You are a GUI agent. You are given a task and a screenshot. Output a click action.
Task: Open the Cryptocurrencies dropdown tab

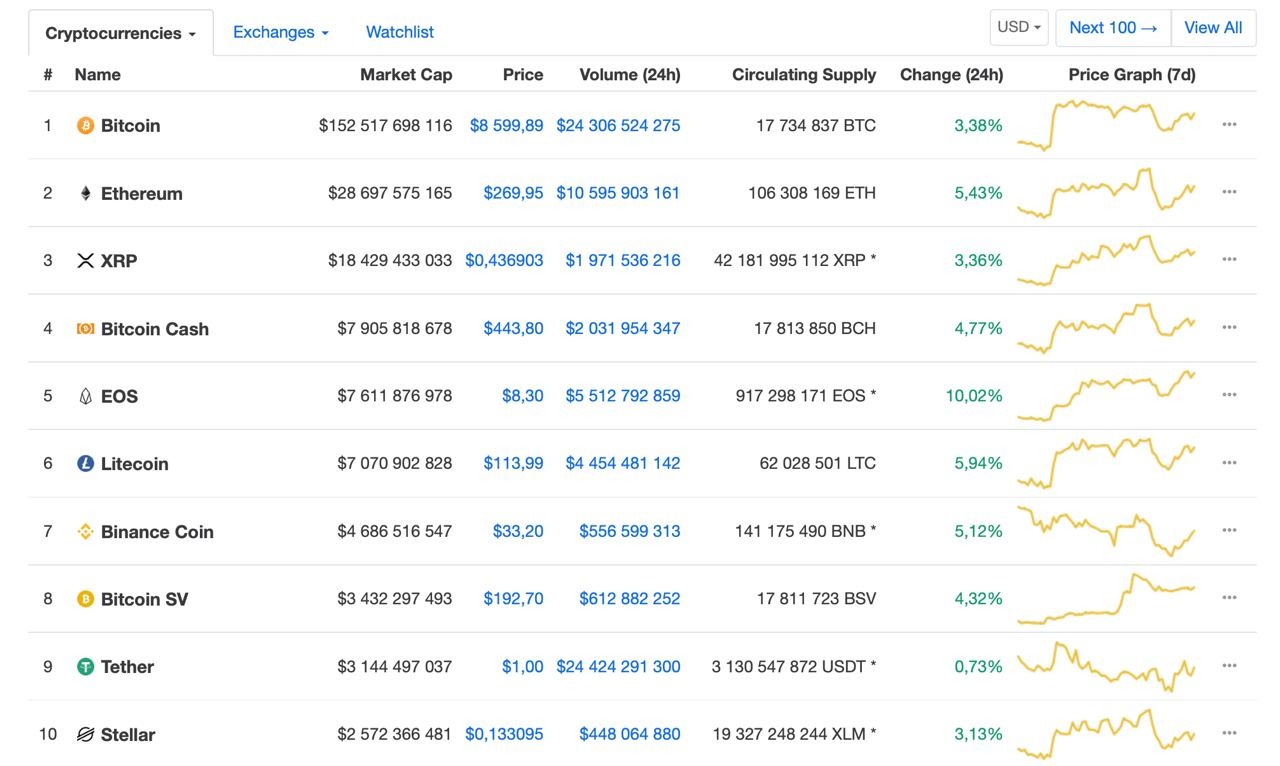[x=120, y=34]
